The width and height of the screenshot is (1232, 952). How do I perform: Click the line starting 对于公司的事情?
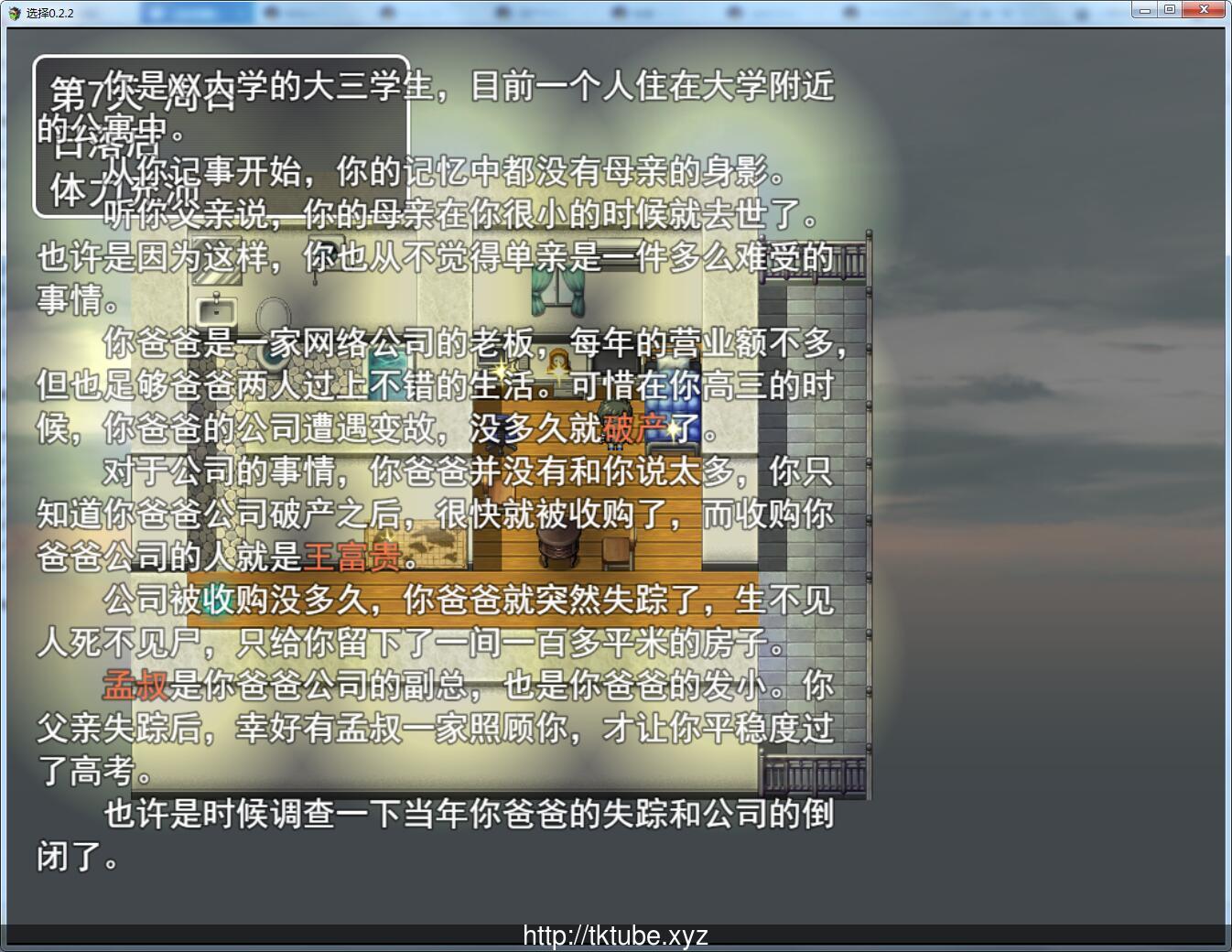[x=468, y=471]
